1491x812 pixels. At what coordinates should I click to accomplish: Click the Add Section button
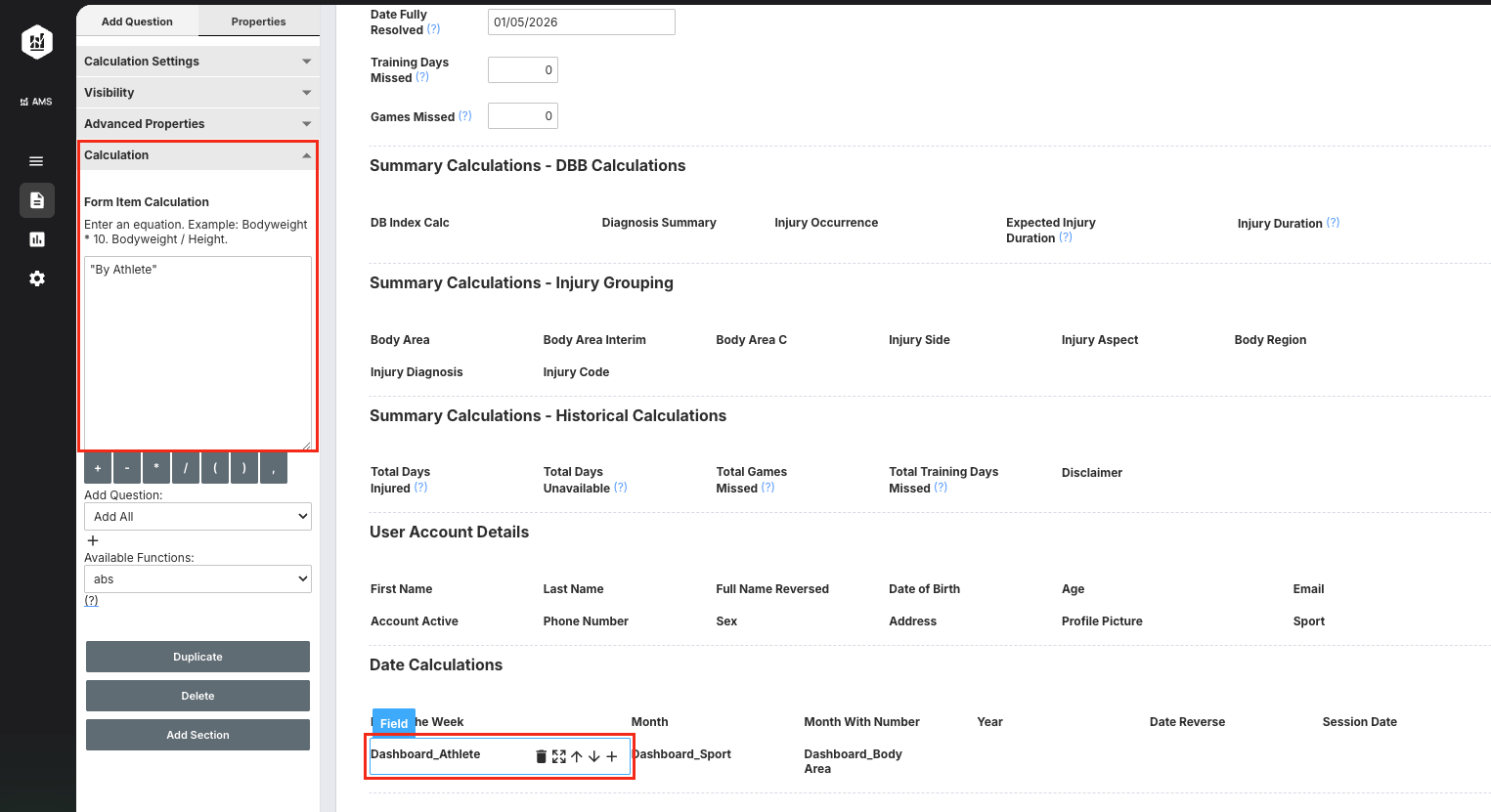pyautogui.click(x=197, y=735)
